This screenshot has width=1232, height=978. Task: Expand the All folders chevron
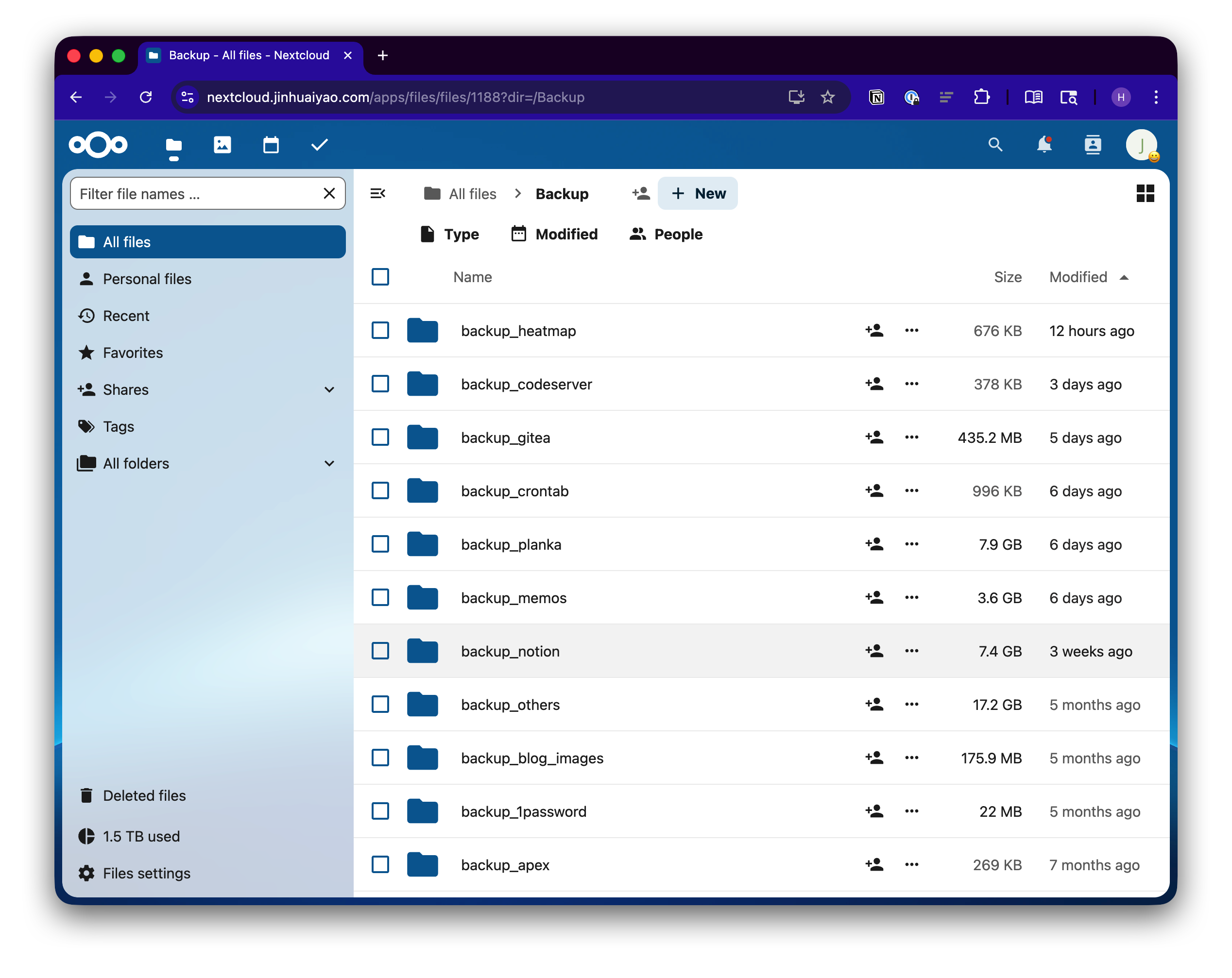coord(329,463)
